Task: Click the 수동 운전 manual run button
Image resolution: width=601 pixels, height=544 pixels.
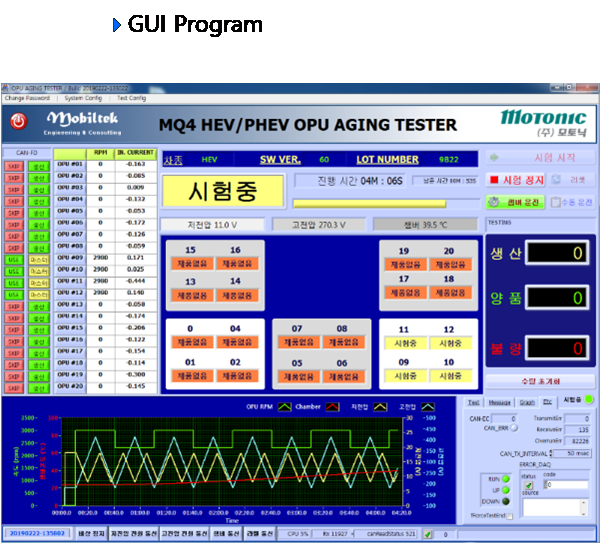Action: (571, 202)
